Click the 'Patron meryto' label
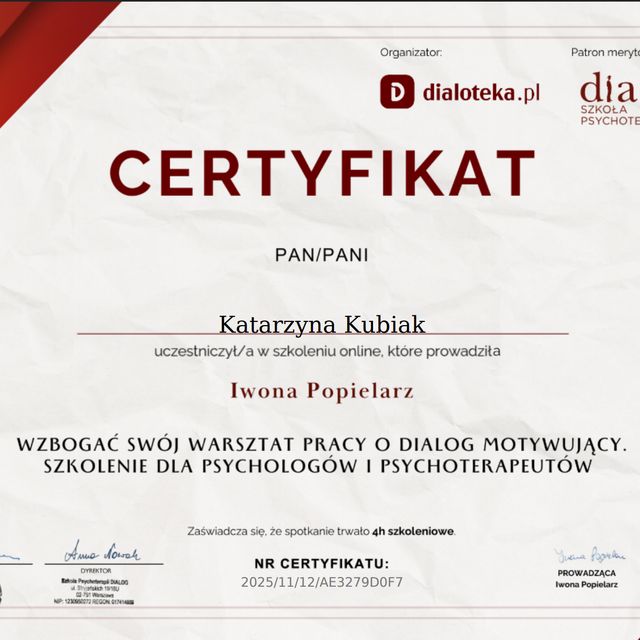Screen dimensions: 640x640 [x=605, y=52]
